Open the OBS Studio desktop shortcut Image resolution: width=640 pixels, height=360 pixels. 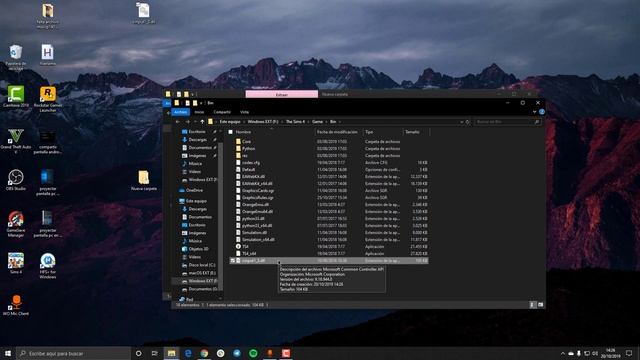[16, 180]
